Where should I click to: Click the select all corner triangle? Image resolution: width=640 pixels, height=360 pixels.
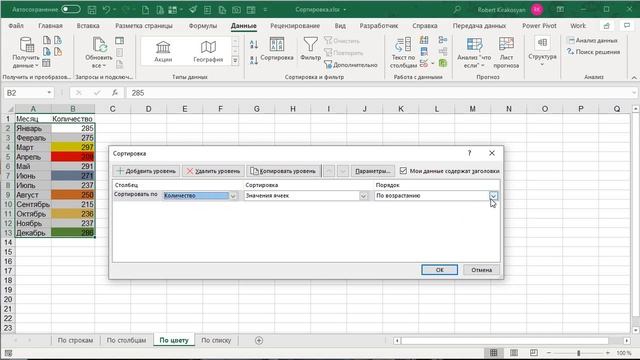click(11, 109)
